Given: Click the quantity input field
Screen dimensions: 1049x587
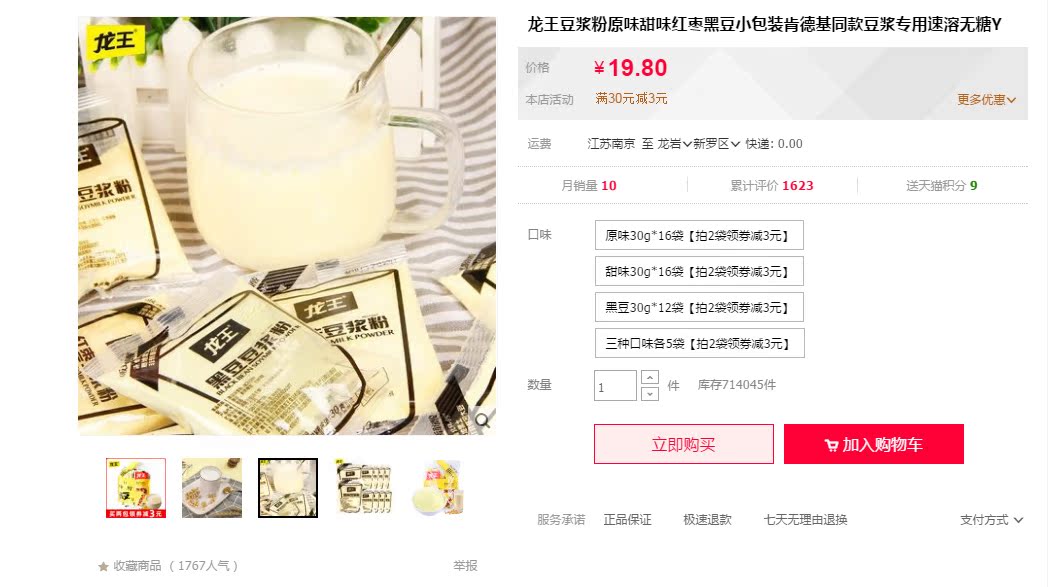Looking at the screenshot, I should 615,386.
